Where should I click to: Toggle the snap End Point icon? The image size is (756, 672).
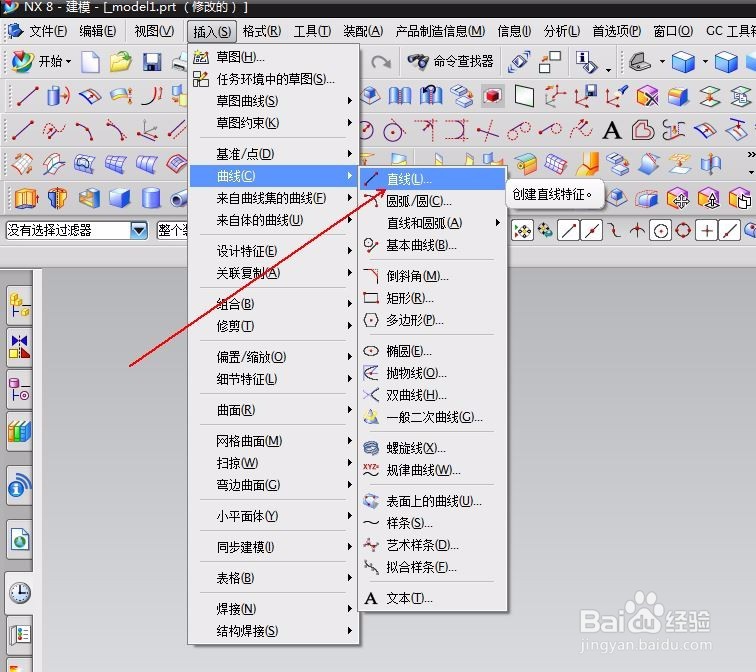(568, 231)
